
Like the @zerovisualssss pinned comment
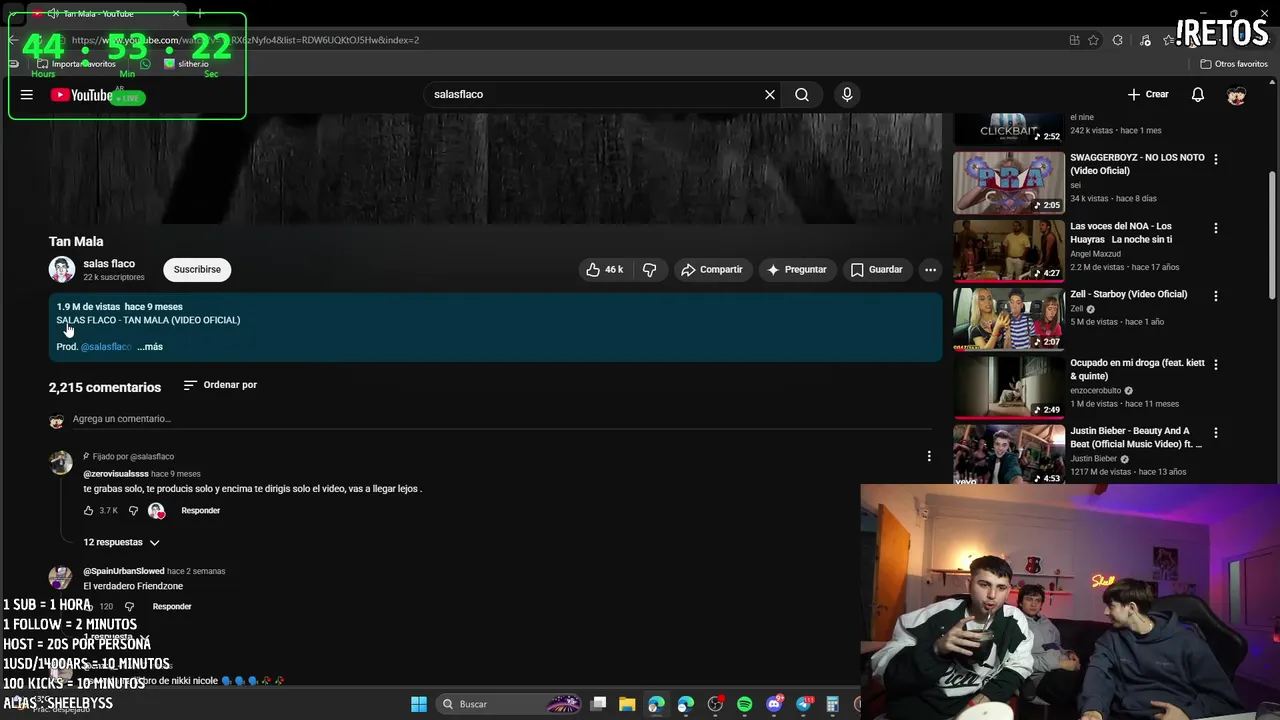pyautogui.click(x=88, y=510)
